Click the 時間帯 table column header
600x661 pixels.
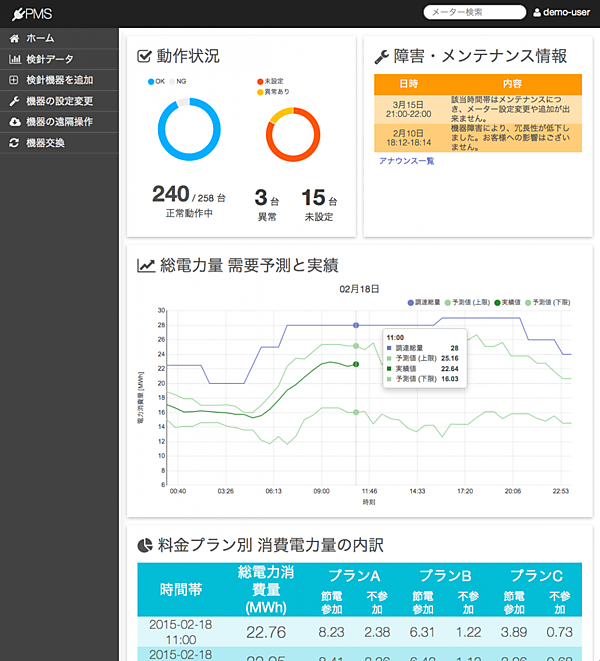pyautogui.click(x=181, y=589)
